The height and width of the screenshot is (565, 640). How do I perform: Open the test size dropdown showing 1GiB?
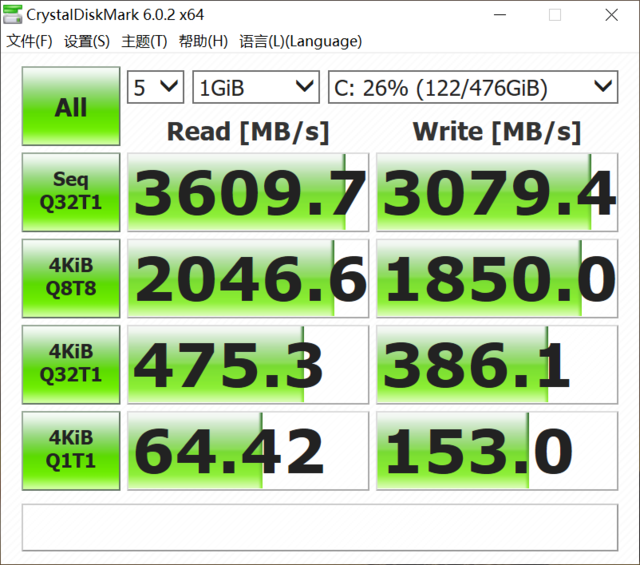point(256,87)
